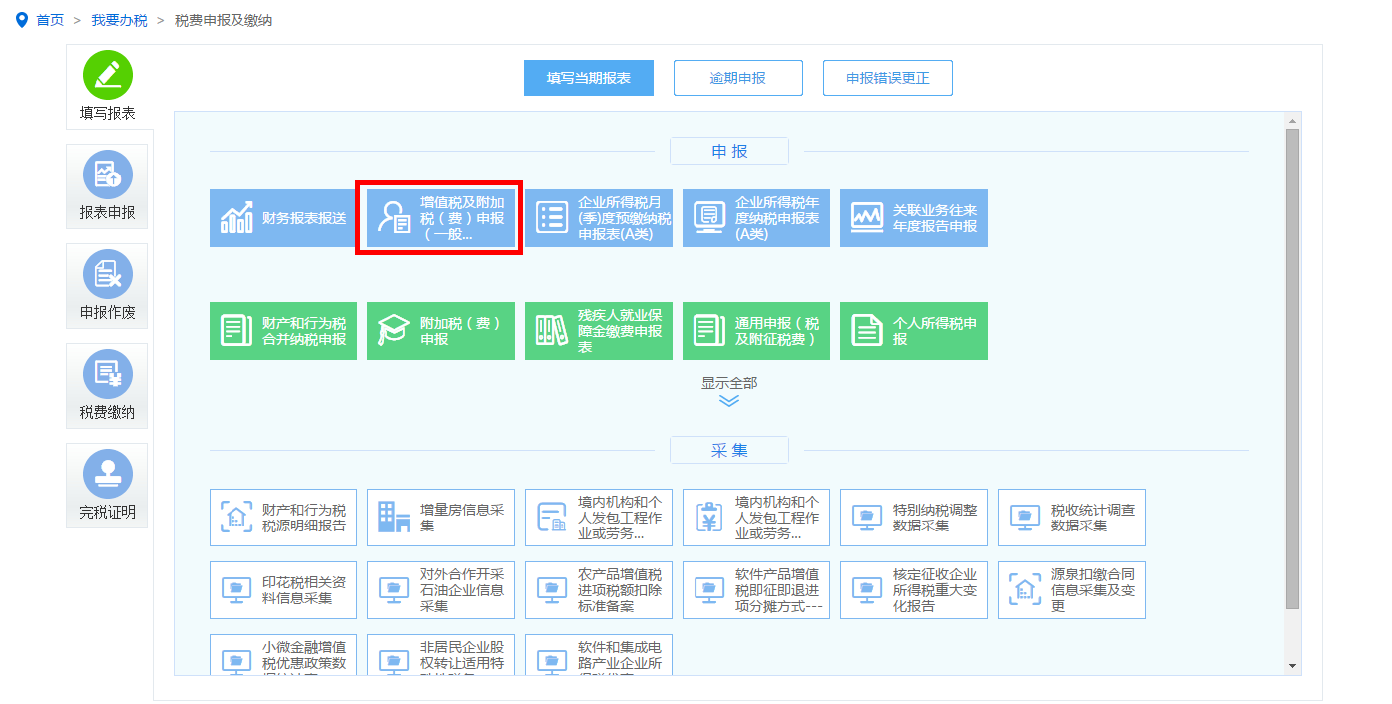Click 税收统计调查数据采集 tile

pyautogui.click(x=1071, y=517)
